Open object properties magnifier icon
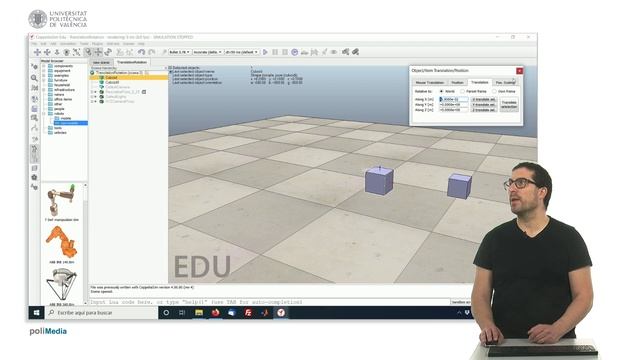 pyautogui.click(x=34, y=78)
